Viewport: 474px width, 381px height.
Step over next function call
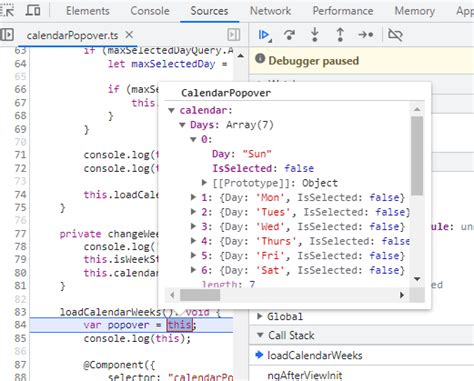(289, 35)
